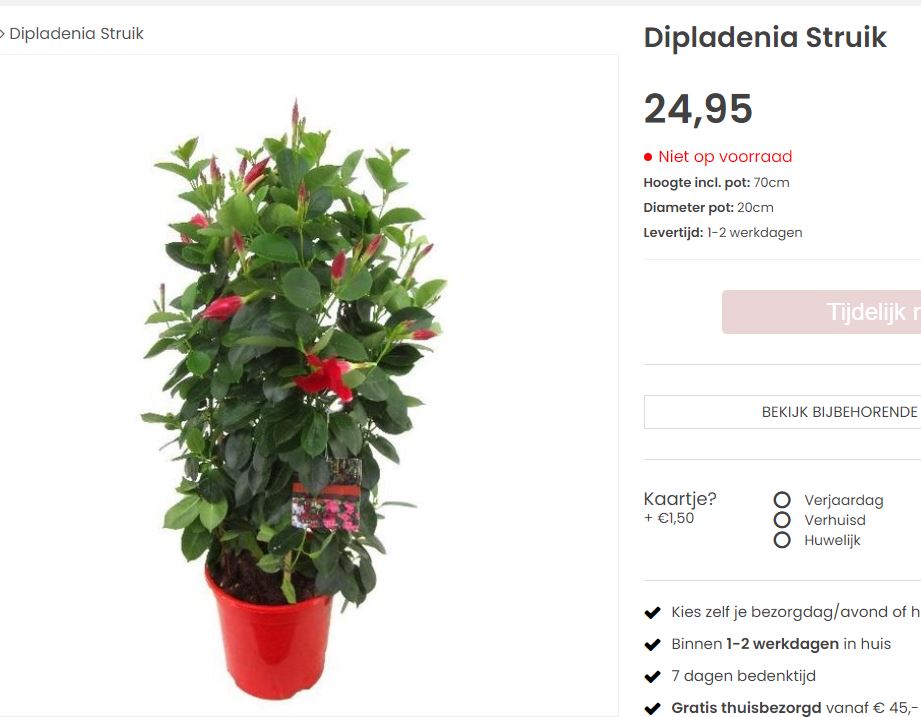Screen dimensions: 921x717
Task: Select the Verjaardag card option
Action: (x=782, y=500)
